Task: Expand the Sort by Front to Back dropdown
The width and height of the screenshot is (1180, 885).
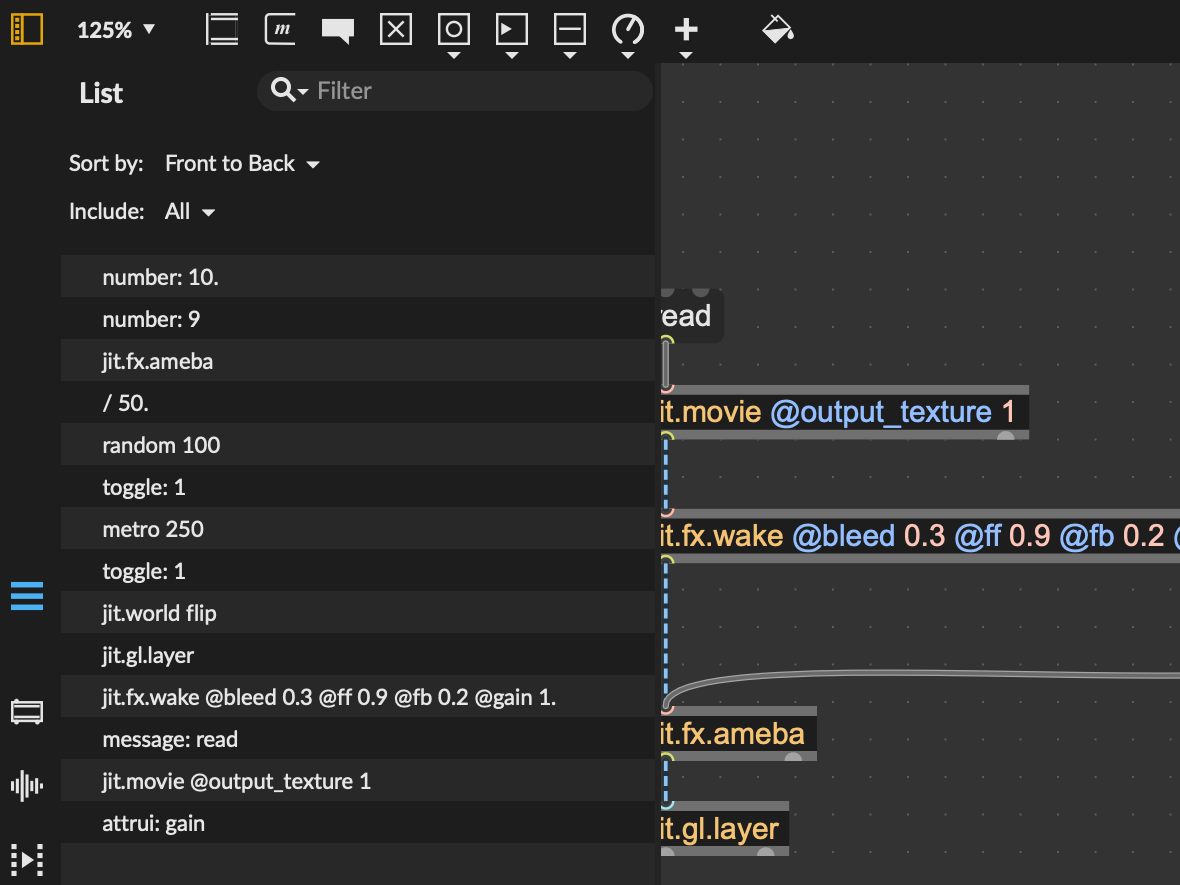Action: pyautogui.click(x=242, y=163)
